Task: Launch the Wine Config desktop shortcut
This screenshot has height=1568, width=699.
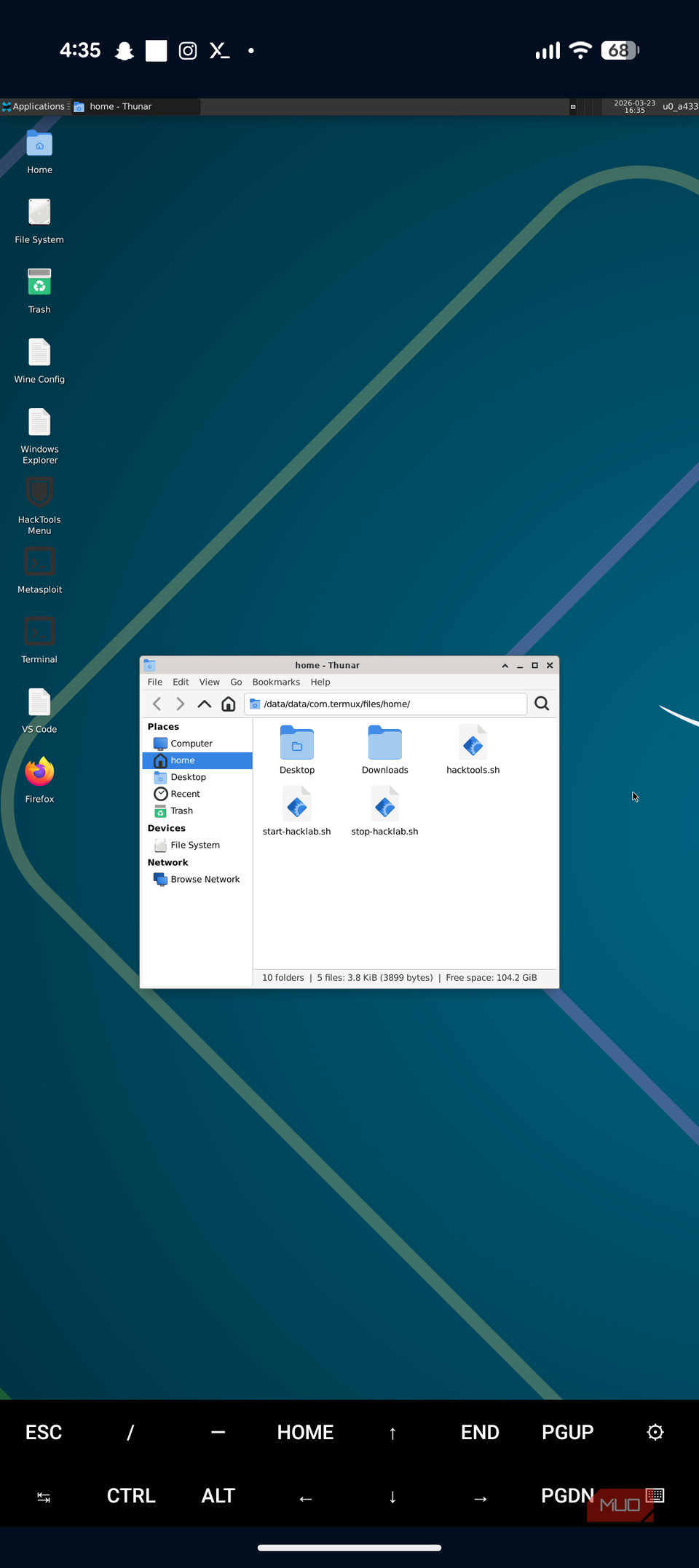Action: click(x=39, y=361)
